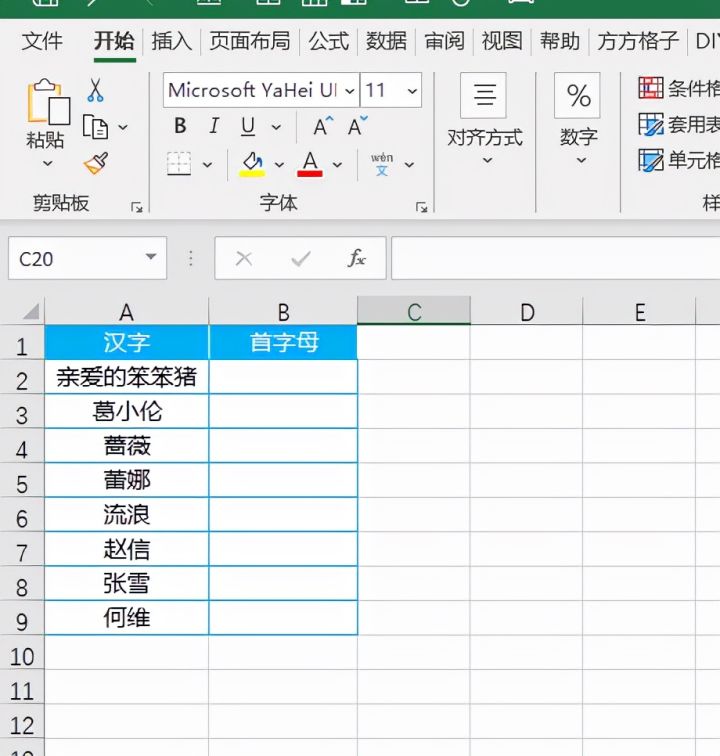Expand the Copy options arrow

coord(123,127)
